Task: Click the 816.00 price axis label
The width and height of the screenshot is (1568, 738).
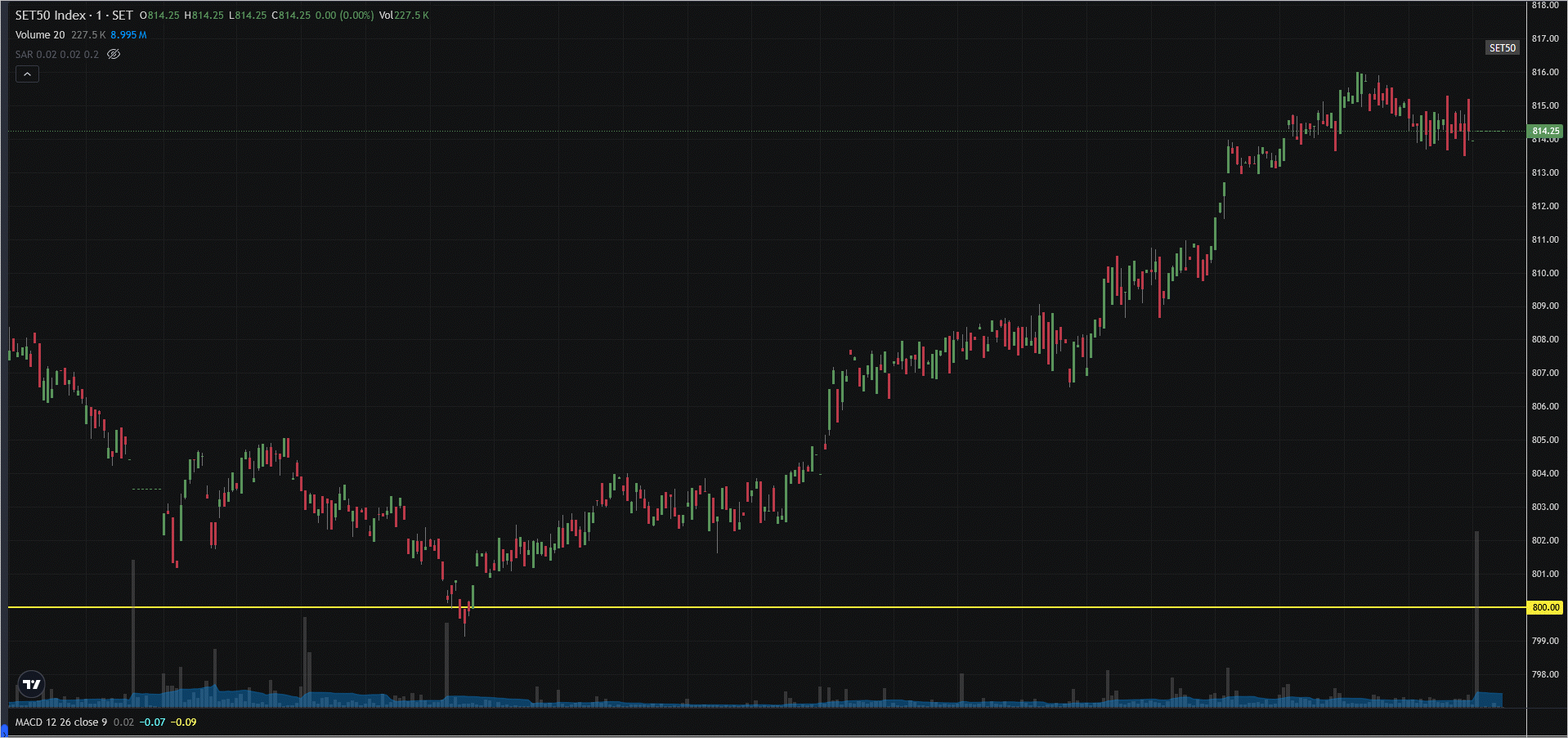Action: pos(1545,72)
